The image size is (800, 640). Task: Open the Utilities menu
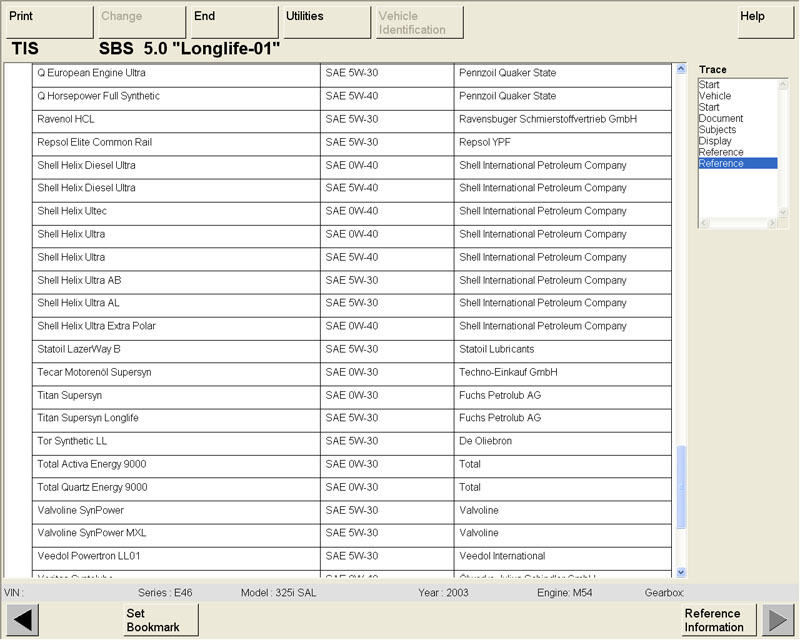click(327, 22)
